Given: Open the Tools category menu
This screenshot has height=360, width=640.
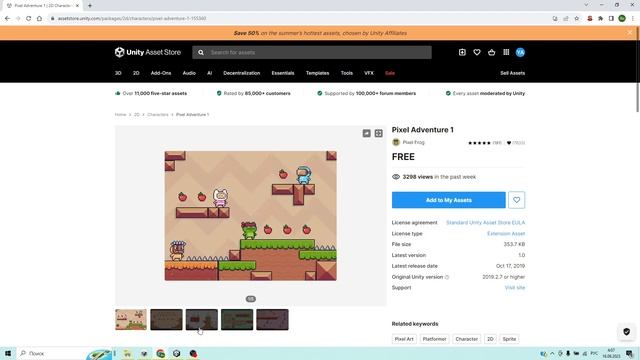Looking at the screenshot, I should click(347, 73).
